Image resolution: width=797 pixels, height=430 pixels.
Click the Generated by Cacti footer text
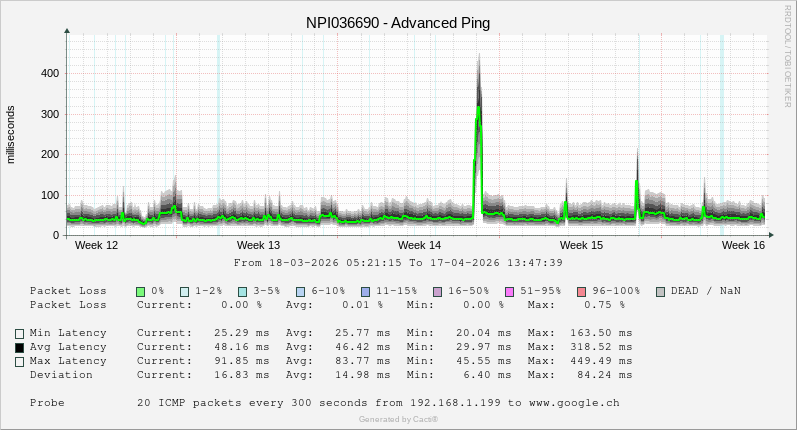click(x=398, y=420)
